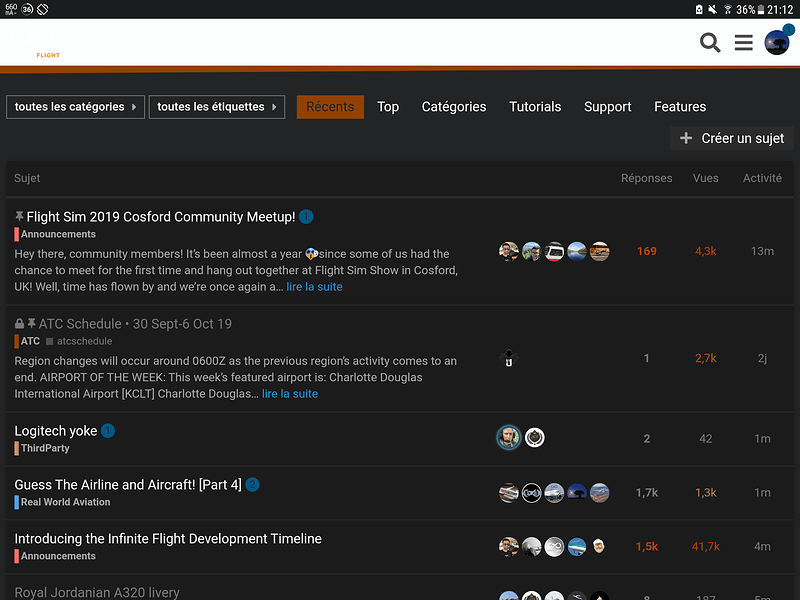Click the atcschedule tag

(84, 341)
